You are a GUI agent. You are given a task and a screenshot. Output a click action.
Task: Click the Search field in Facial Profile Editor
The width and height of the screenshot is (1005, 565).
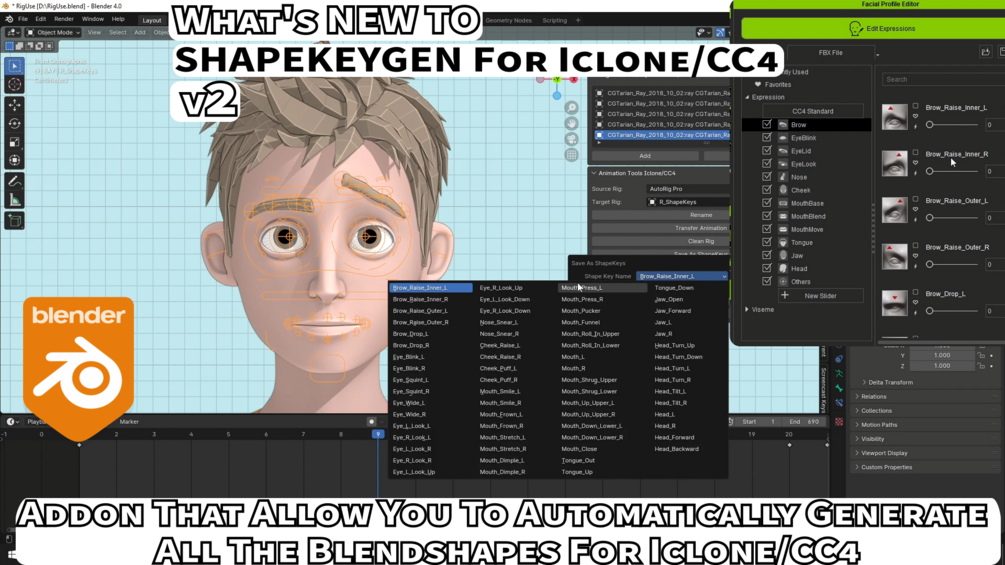[x=942, y=79]
